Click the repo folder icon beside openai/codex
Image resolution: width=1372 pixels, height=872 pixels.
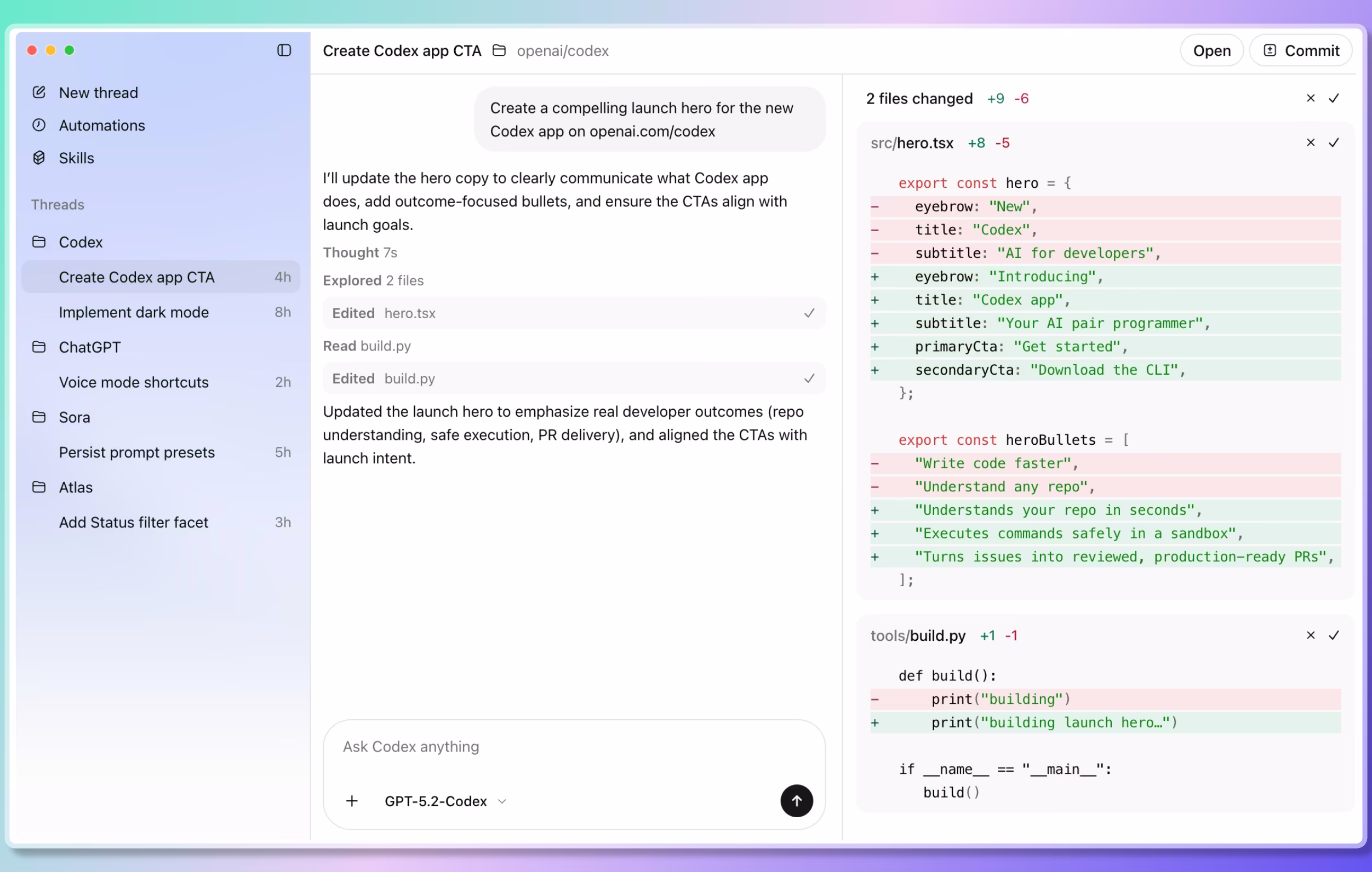tap(499, 50)
